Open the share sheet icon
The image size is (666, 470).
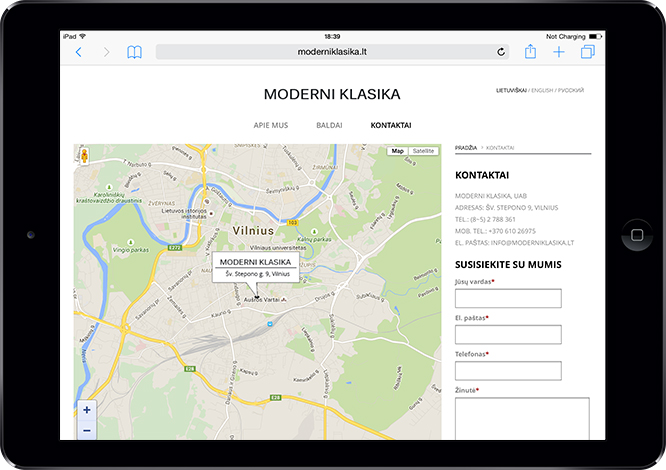point(530,51)
